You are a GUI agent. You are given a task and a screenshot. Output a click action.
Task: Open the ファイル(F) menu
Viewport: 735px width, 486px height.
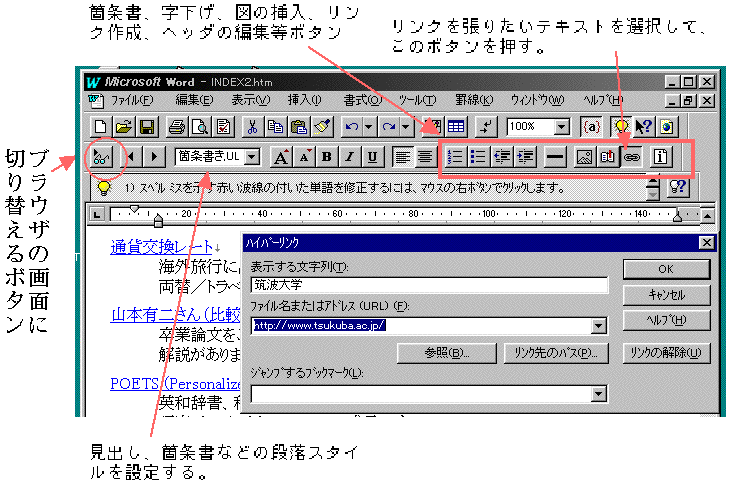(x=132, y=100)
